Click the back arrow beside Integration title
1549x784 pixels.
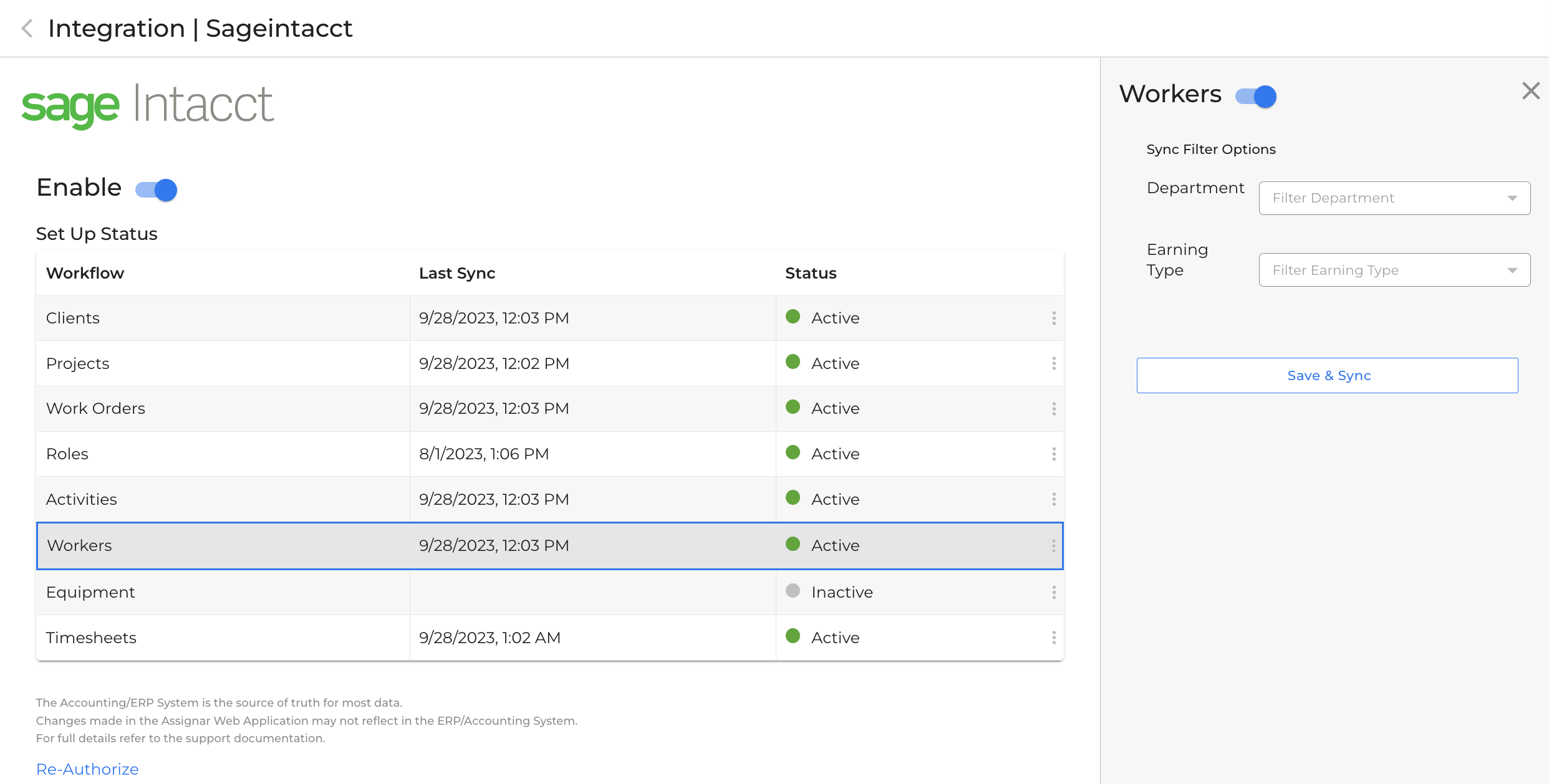pyautogui.click(x=27, y=29)
